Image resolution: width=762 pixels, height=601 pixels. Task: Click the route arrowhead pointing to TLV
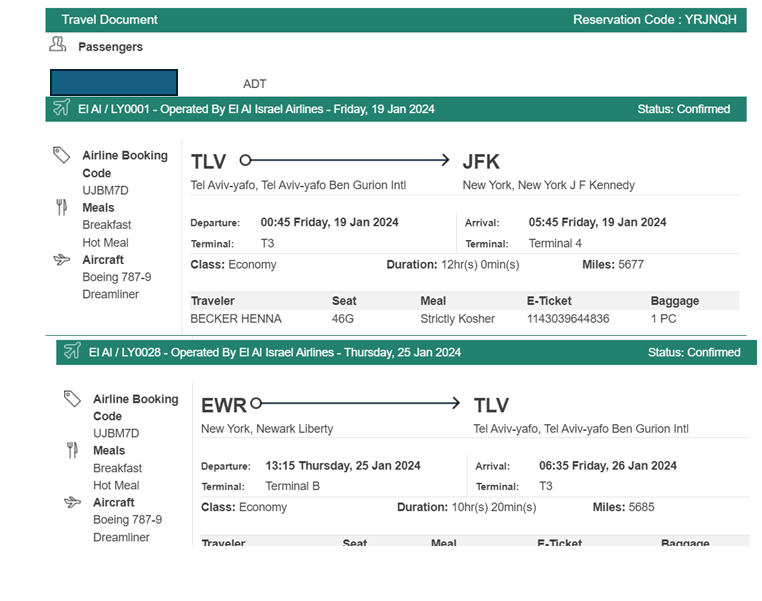click(x=455, y=403)
